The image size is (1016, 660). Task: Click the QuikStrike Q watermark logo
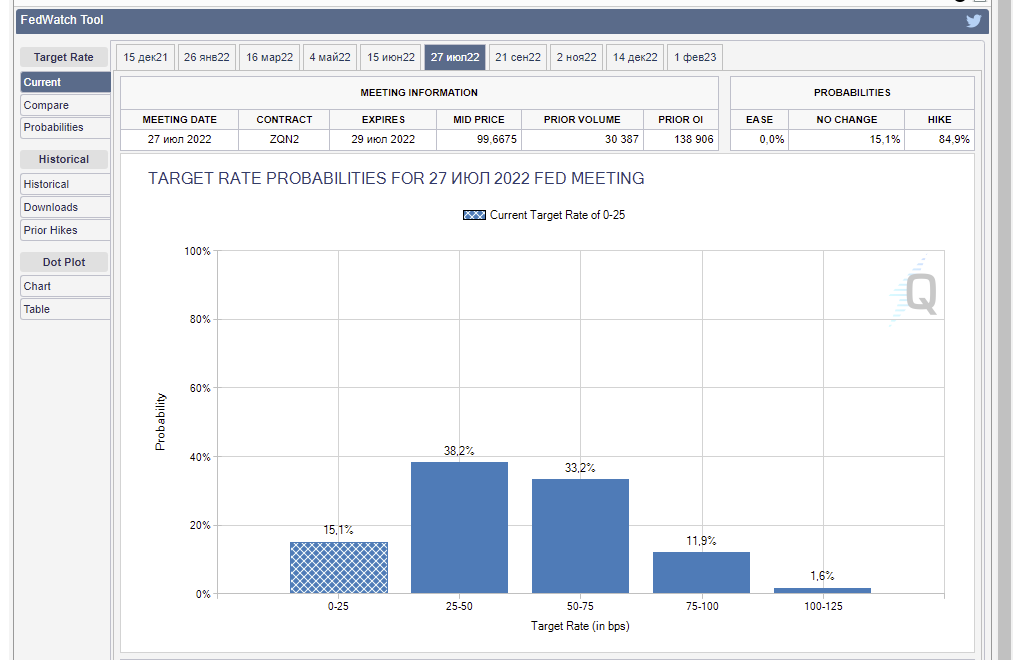[x=915, y=291]
